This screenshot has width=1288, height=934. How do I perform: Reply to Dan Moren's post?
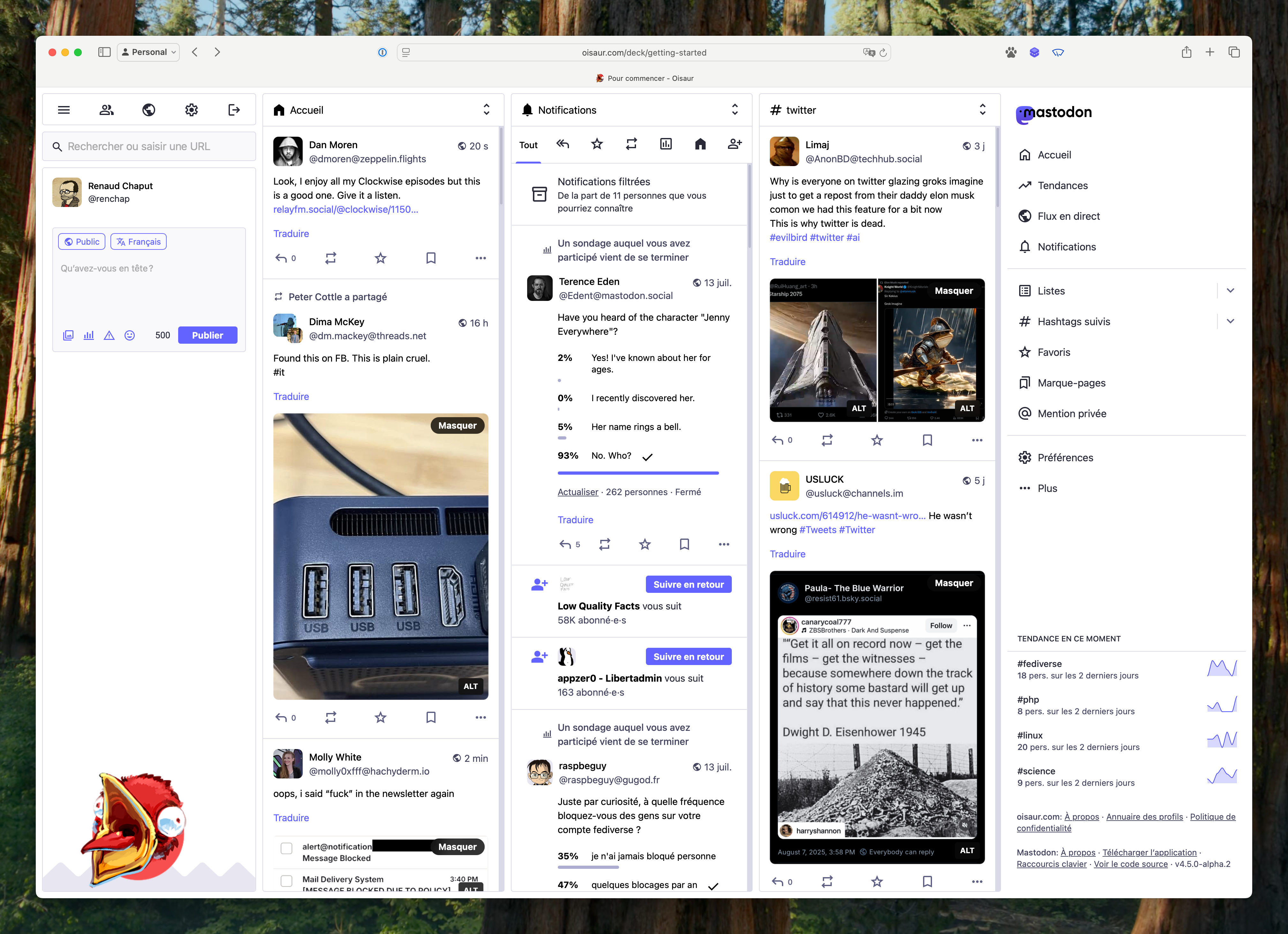click(281, 258)
